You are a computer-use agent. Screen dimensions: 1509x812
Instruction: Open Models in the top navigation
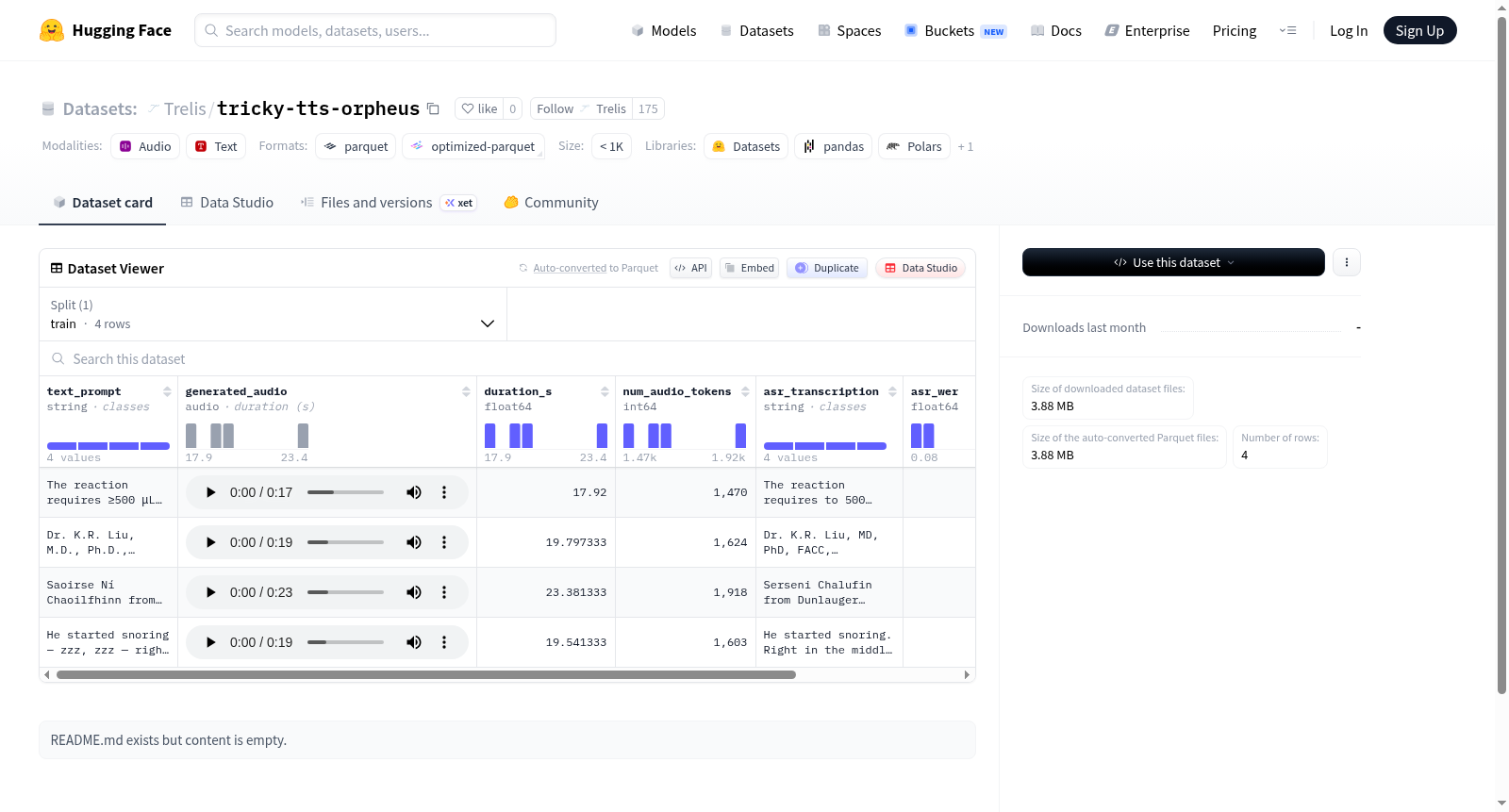tap(664, 31)
